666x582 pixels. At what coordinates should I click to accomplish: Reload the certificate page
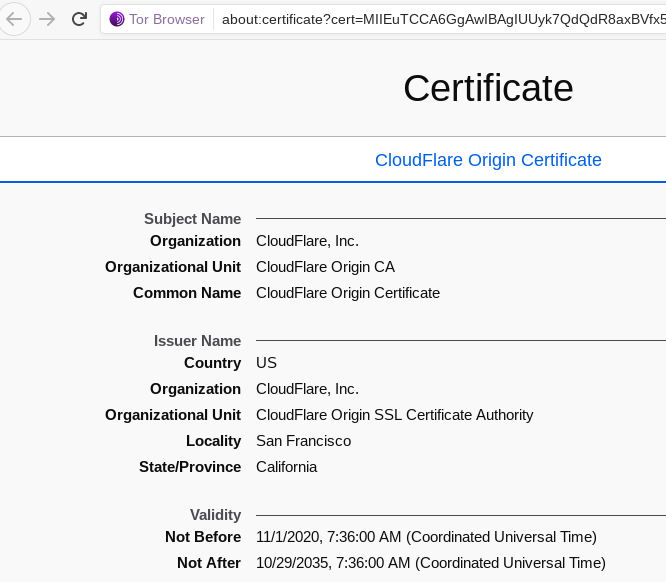coord(79,19)
